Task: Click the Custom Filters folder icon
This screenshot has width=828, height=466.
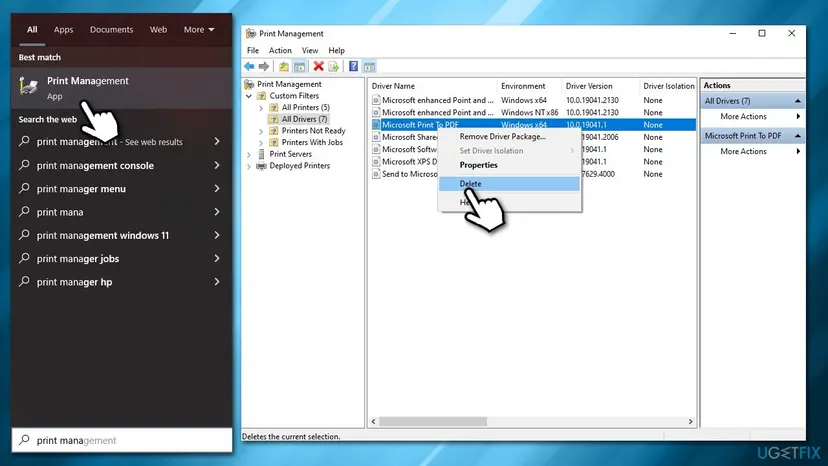Action: pyautogui.click(x=261, y=96)
